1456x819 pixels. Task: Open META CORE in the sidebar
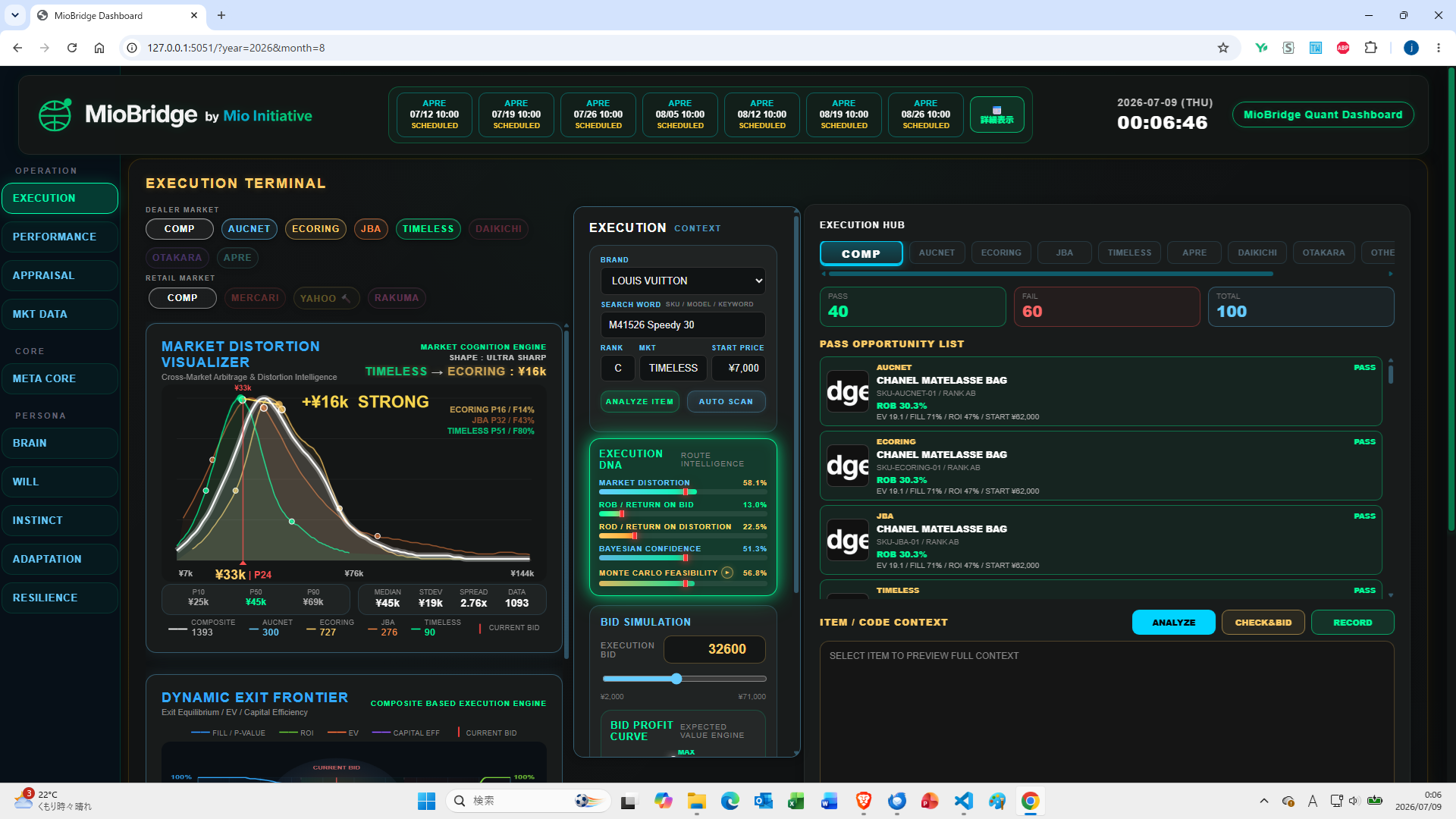(60, 378)
